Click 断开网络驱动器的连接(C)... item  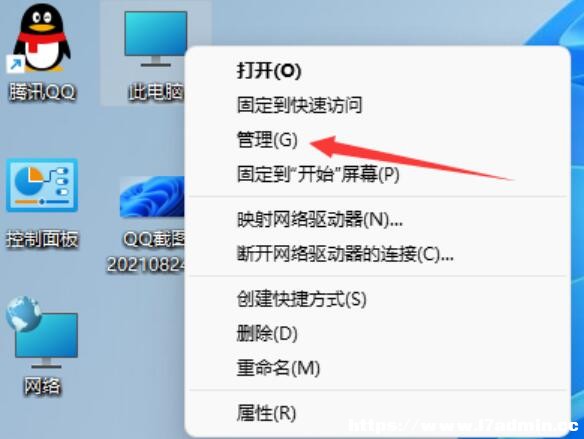(x=345, y=254)
